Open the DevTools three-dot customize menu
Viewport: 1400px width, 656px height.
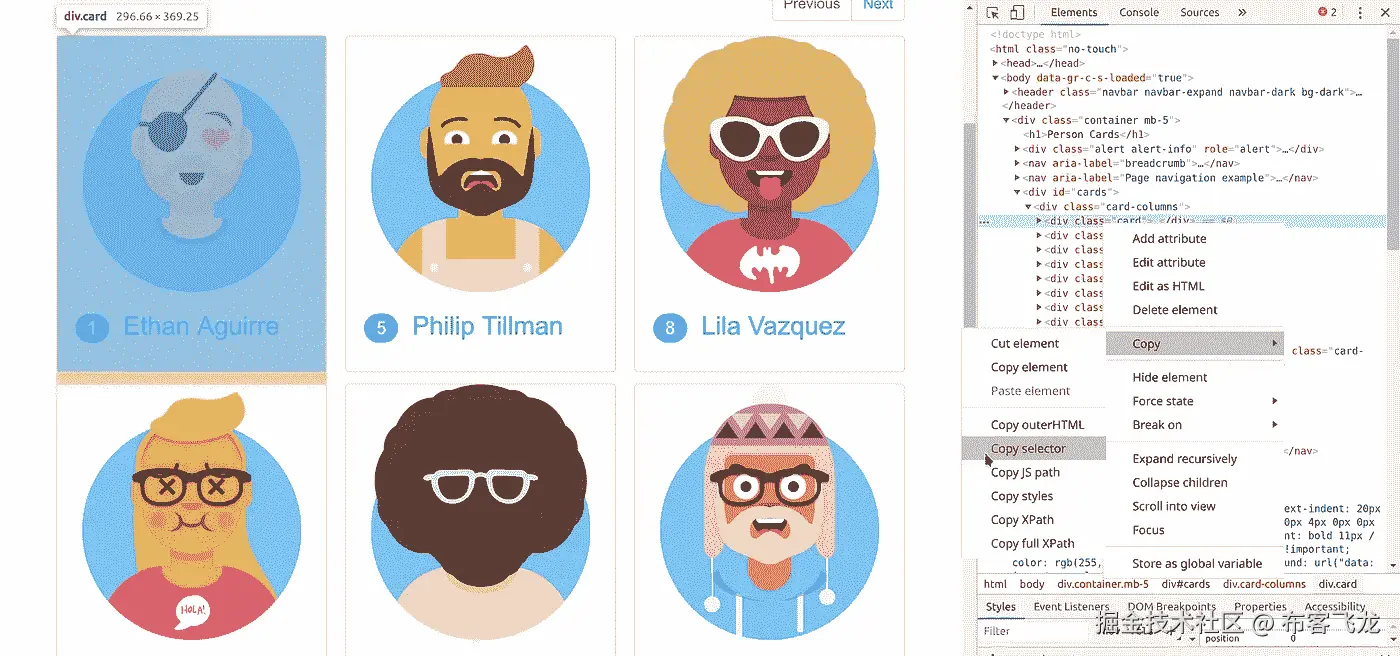1360,13
